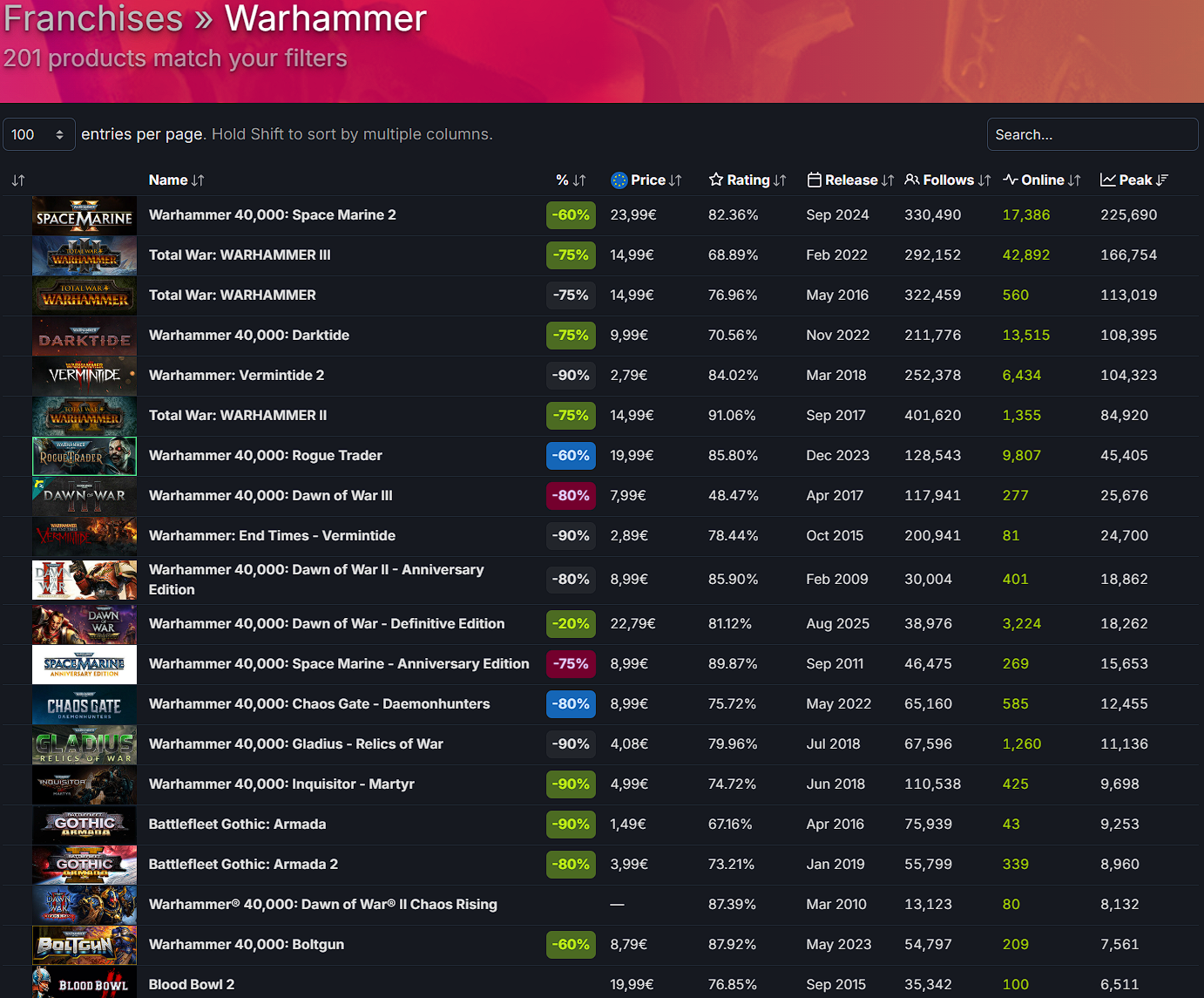Click release date Aug 2025 cell
The image size is (1204, 998).
837,623
